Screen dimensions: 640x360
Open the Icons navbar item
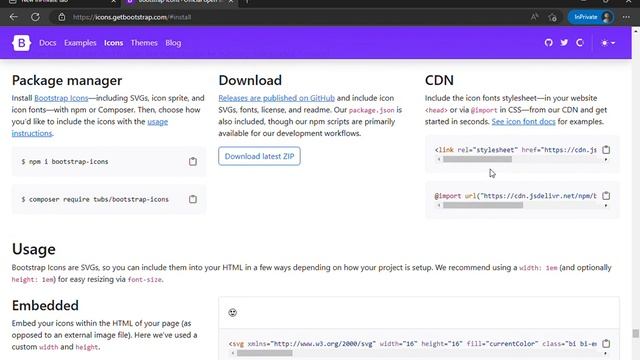point(113,43)
